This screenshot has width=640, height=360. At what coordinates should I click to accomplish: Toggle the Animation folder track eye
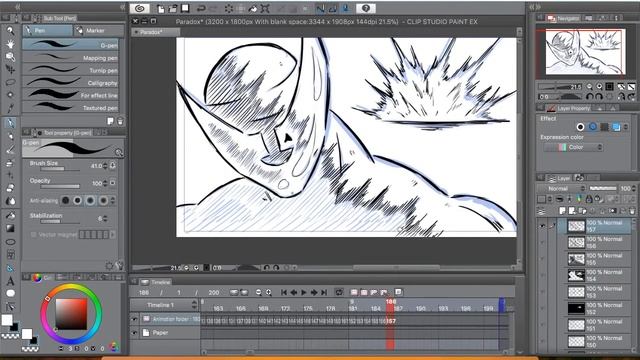coord(134,319)
